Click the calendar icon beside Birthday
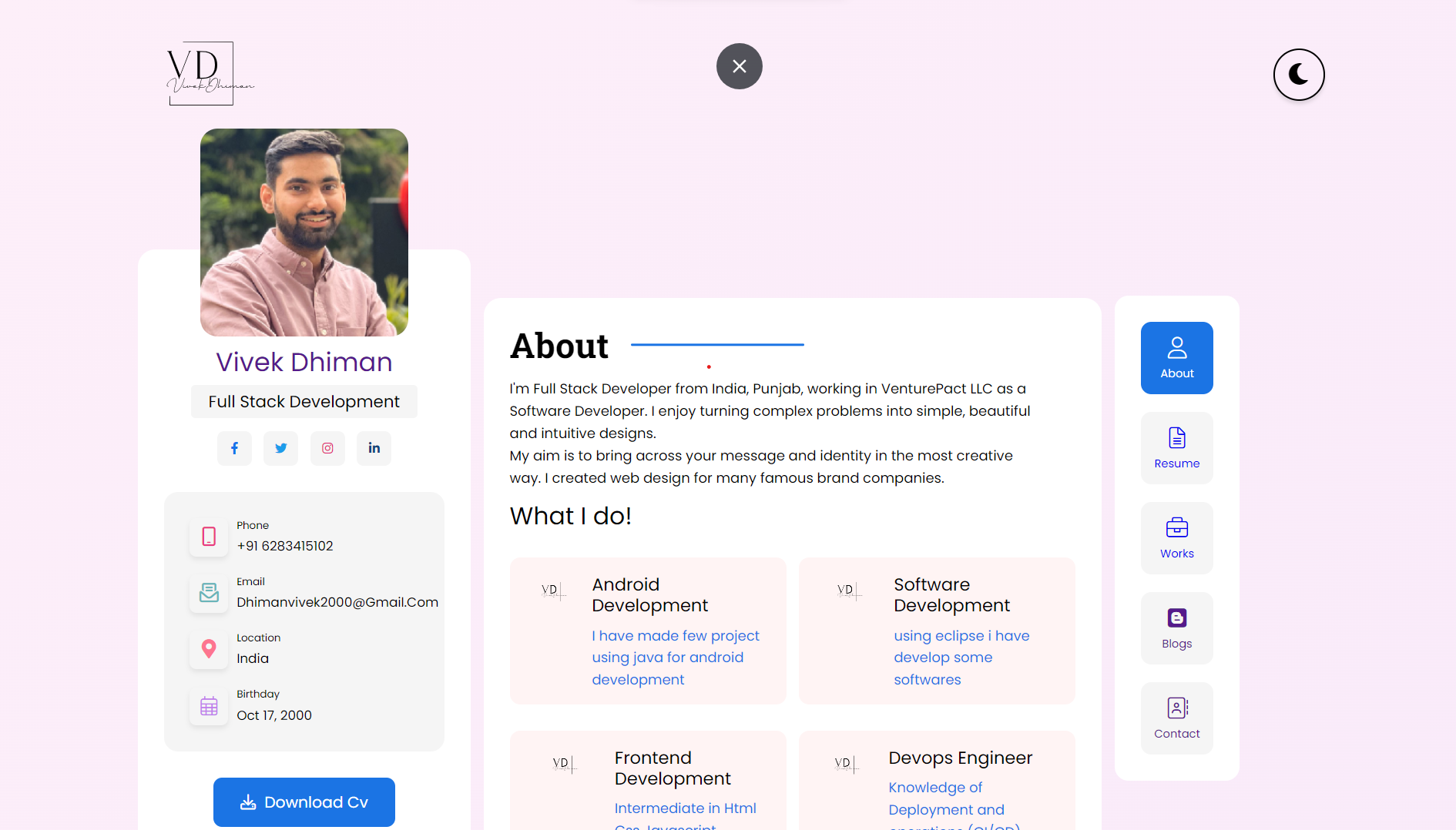This screenshot has height=830, width=1456. tap(209, 706)
